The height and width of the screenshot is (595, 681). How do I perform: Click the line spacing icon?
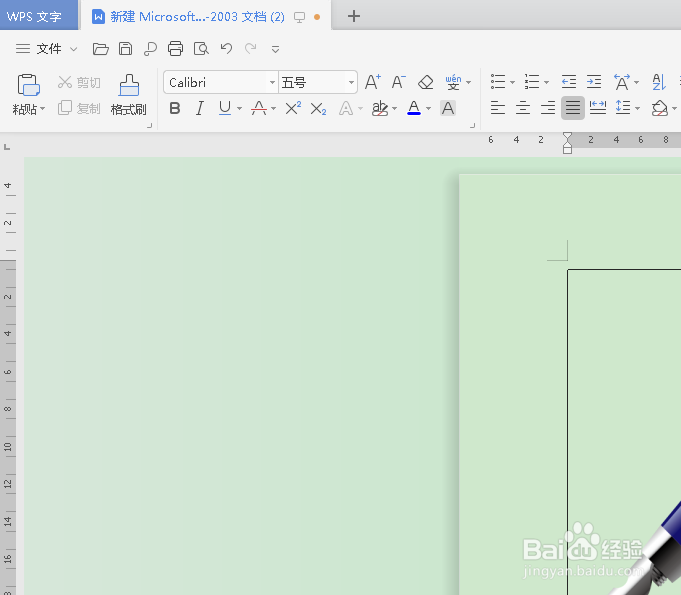coord(623,108)
